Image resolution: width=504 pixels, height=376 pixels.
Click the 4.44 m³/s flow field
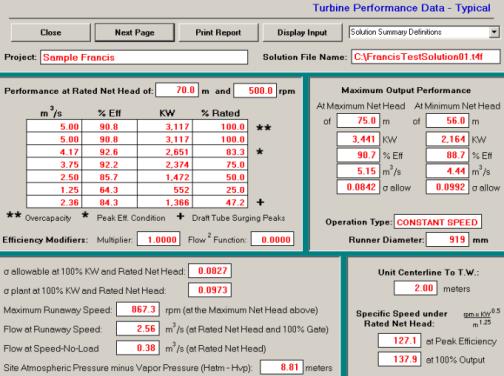pyautogui.click(x=448, y=171)
